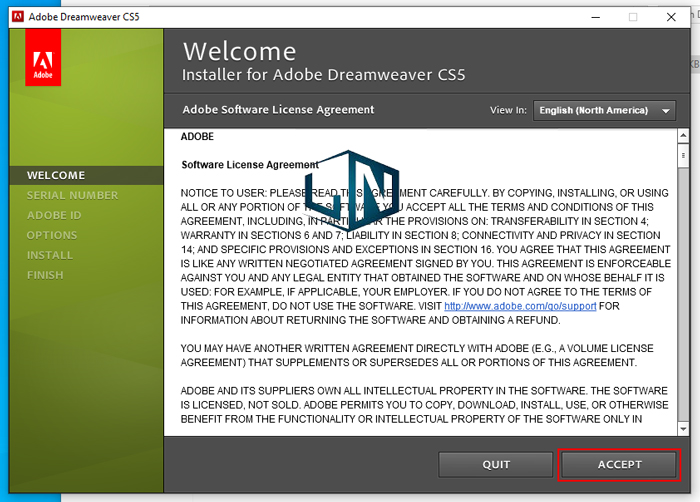Close the Adobe Dreamweaver CS5 window

671,17
